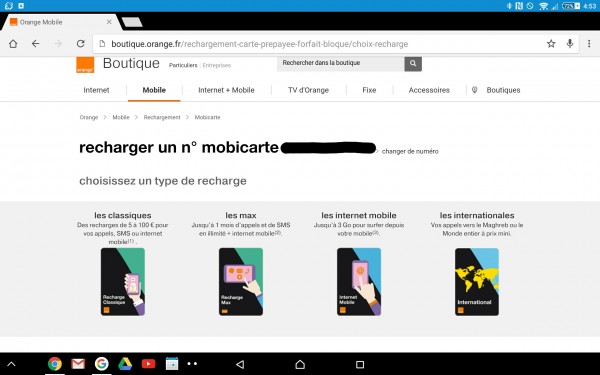Close the Orange Mobile browser tab
Viewport: 600px width, 375px height.
[109, 22]
